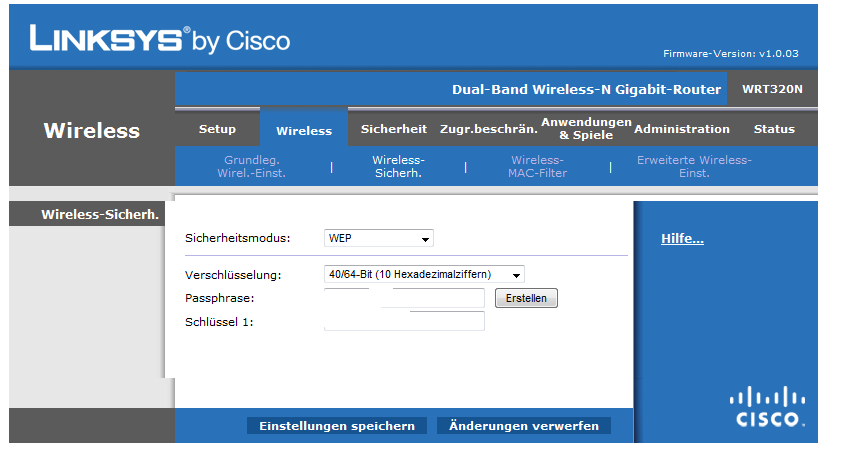Go to Zugr.beschrän. tab
Screen dimensions: 844x458
(489, 129)
